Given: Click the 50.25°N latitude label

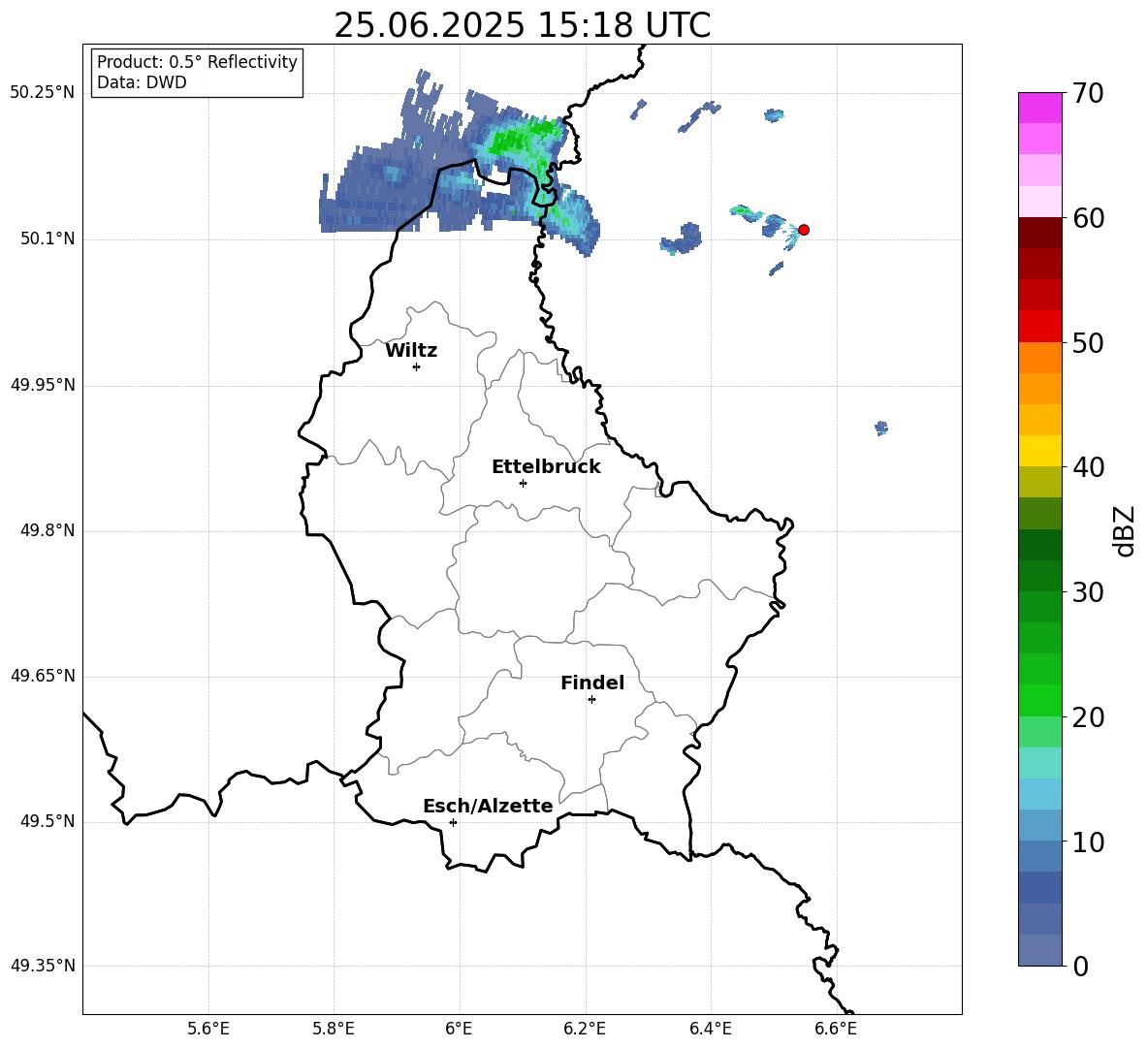Looking at the screenshot, I should coord(43,93).
